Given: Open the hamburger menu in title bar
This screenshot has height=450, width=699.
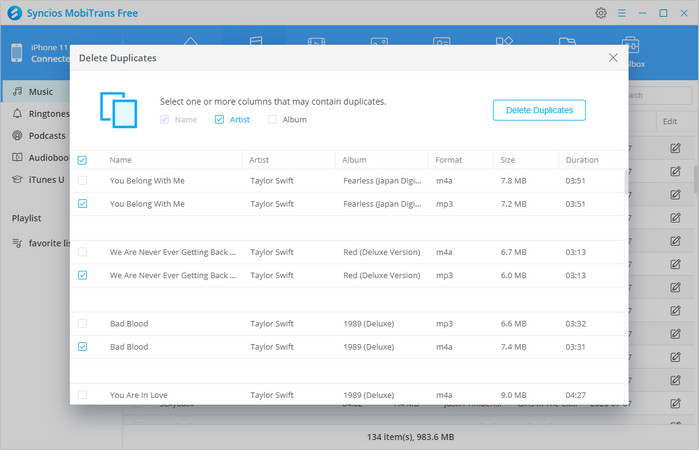Looking at the screenshot, I should 621,13.
